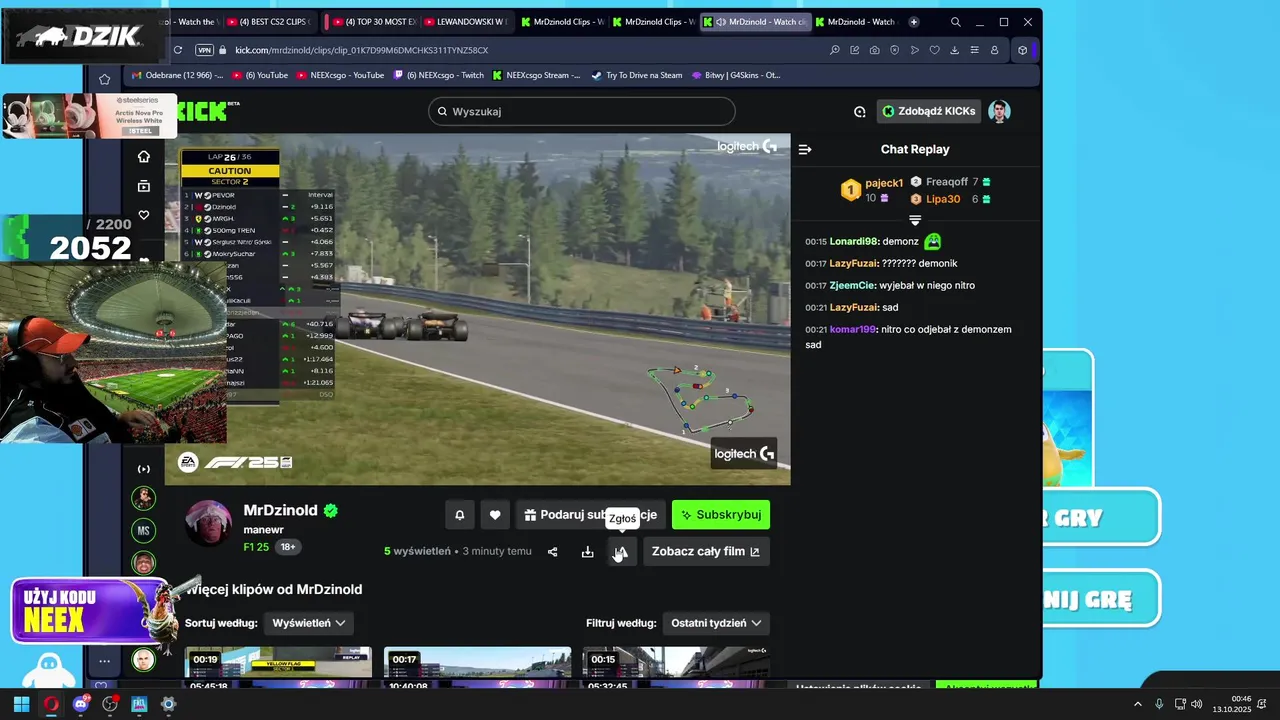The image size is (1280, 720).
Task: Open the Opera icon in the taskbar
Action: tap(51, 704)
